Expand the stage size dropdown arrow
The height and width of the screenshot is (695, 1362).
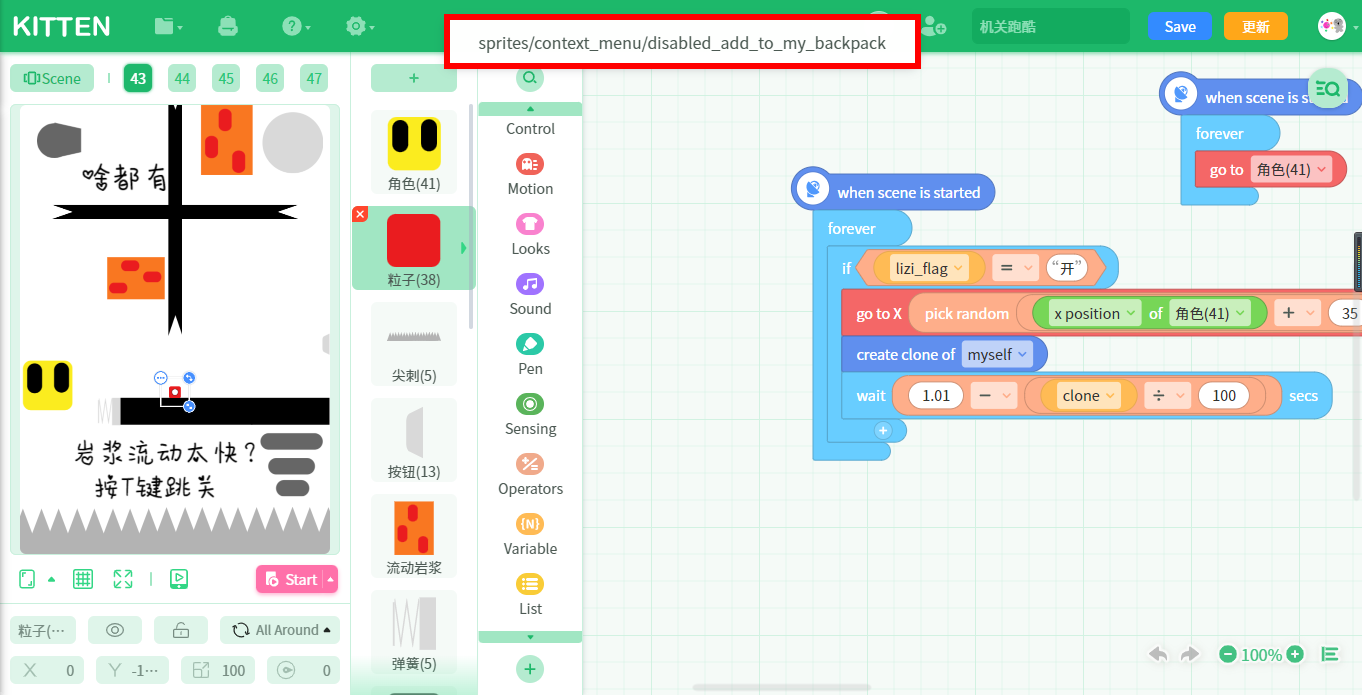tap(51, 579)
